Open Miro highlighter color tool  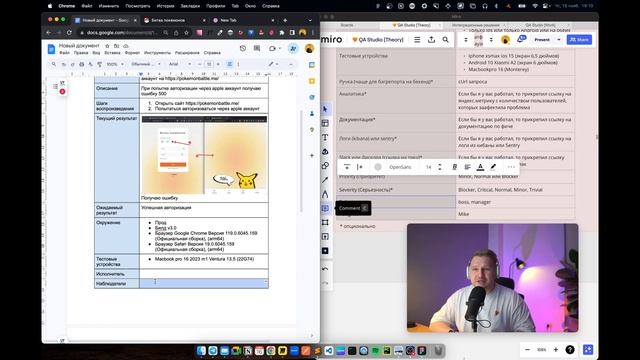(493, 167)
